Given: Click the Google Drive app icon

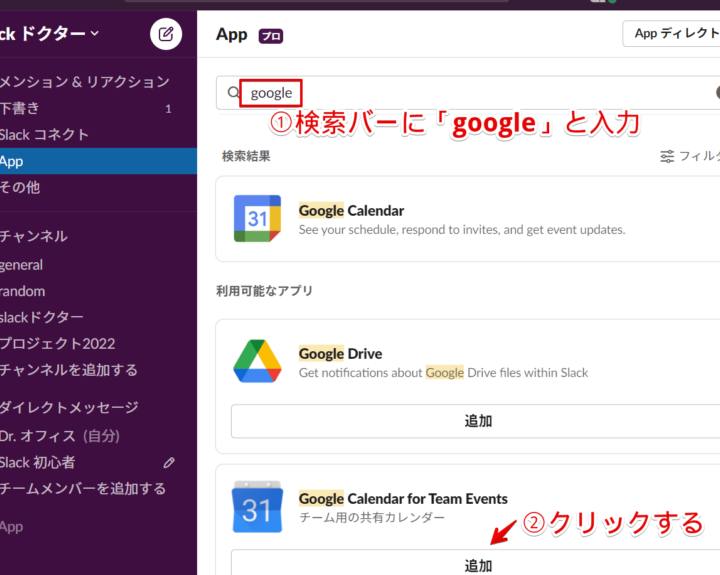Looking at the screenshot, I should [257, 361].
